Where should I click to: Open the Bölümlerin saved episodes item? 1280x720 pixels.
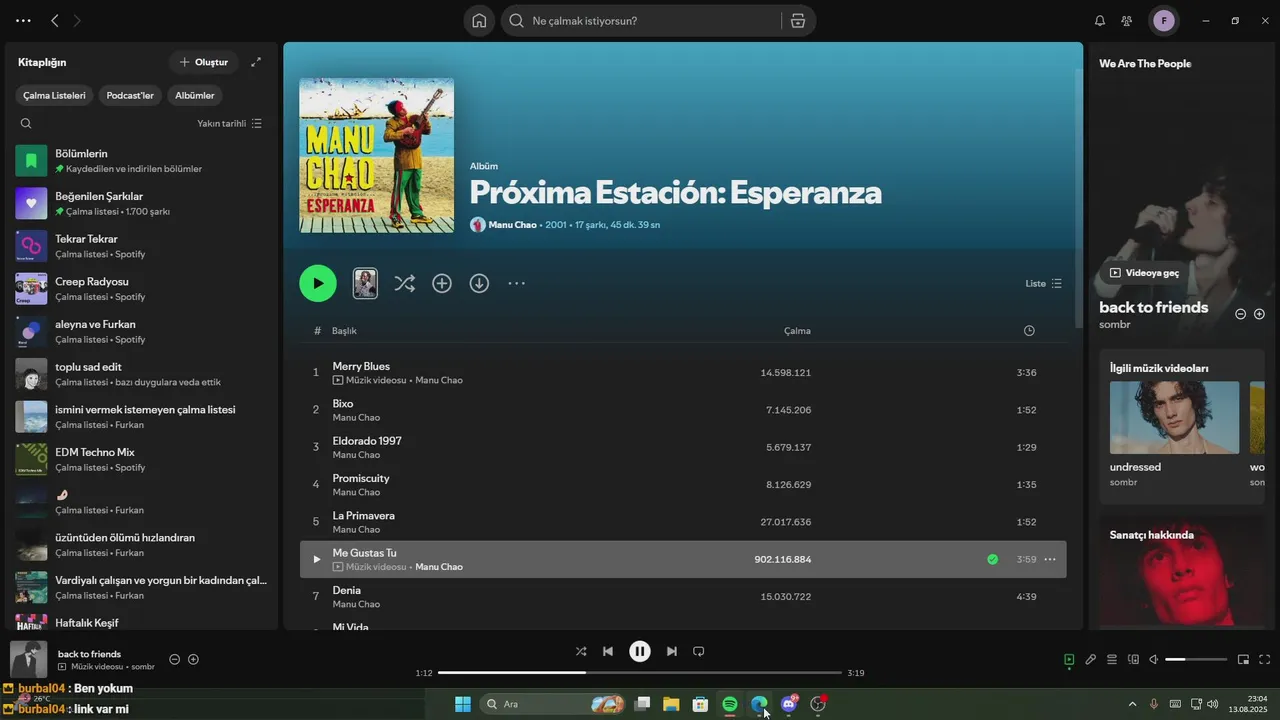pos(141,161)
